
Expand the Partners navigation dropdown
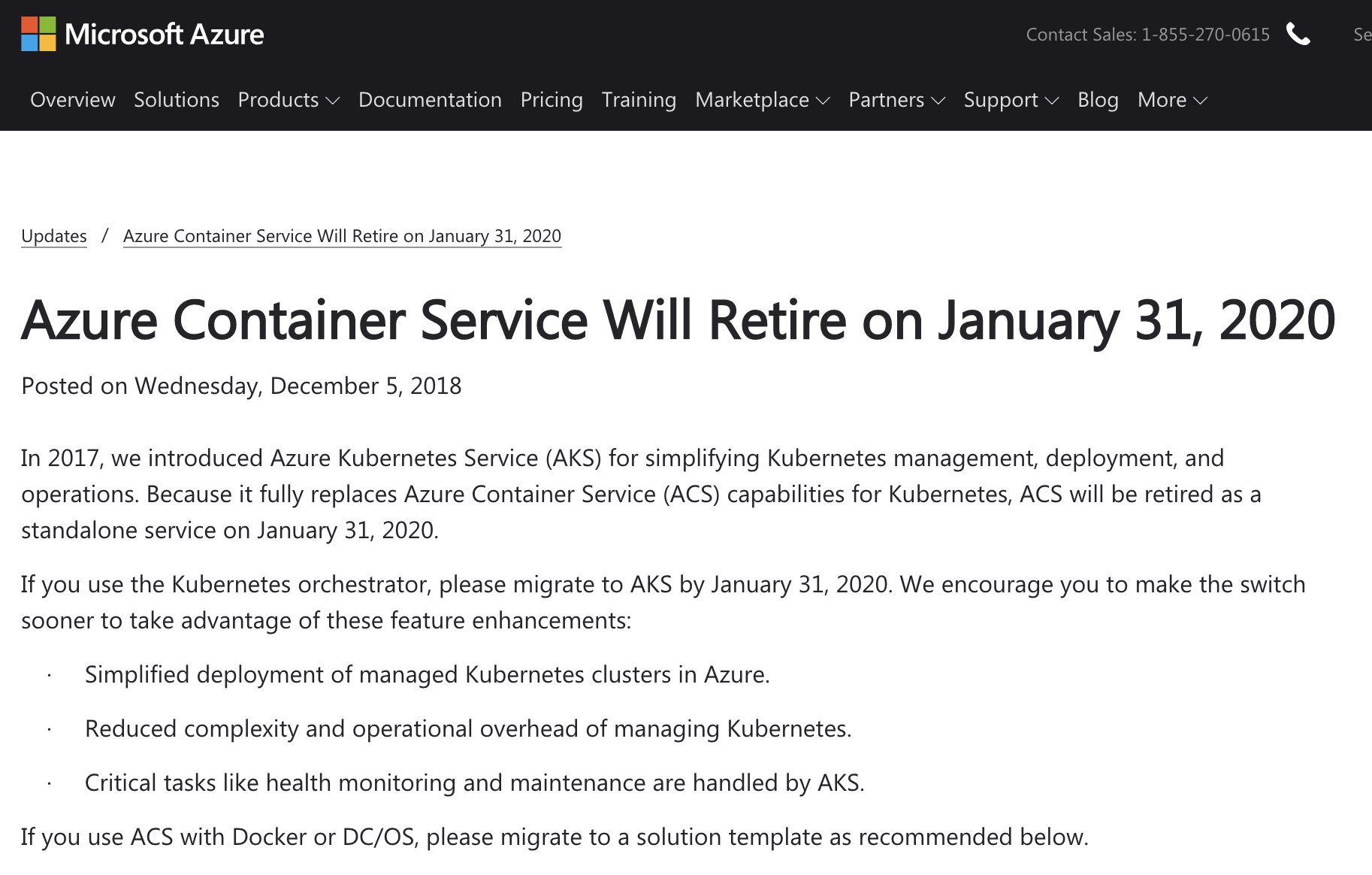point(896,100)
